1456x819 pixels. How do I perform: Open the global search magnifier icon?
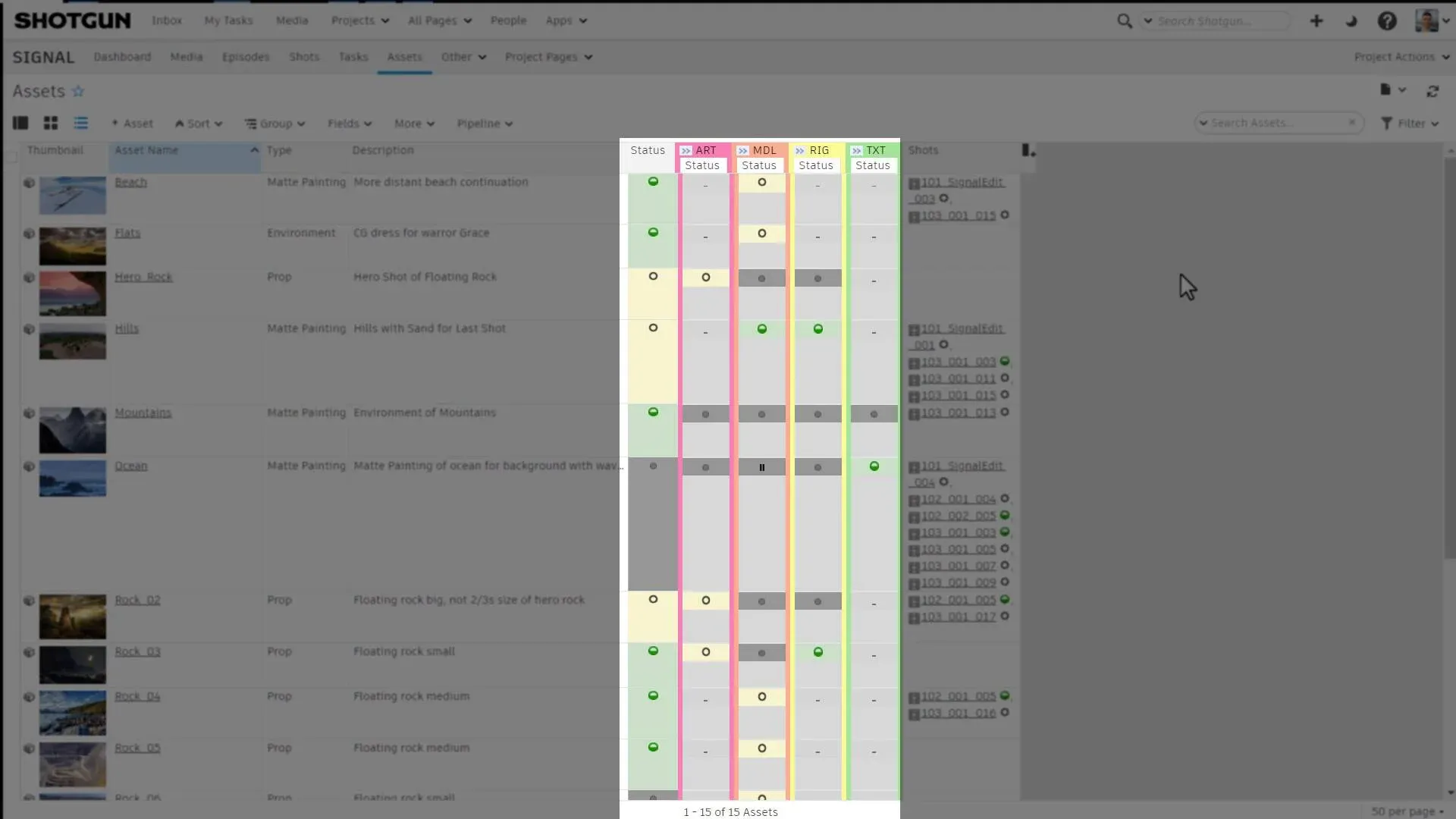[1124, 21]
